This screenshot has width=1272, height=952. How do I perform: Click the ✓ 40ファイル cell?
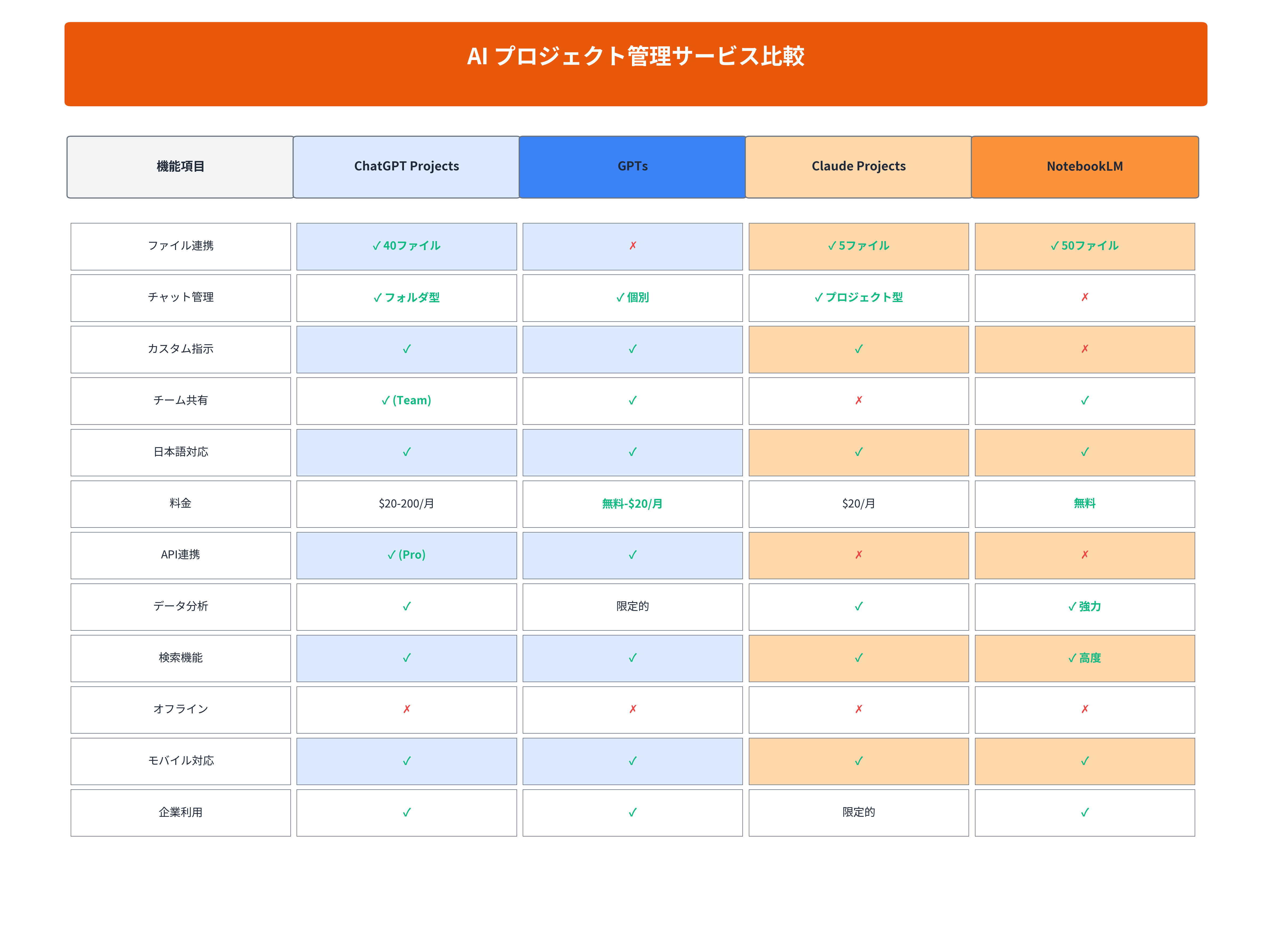click(407, 246)
